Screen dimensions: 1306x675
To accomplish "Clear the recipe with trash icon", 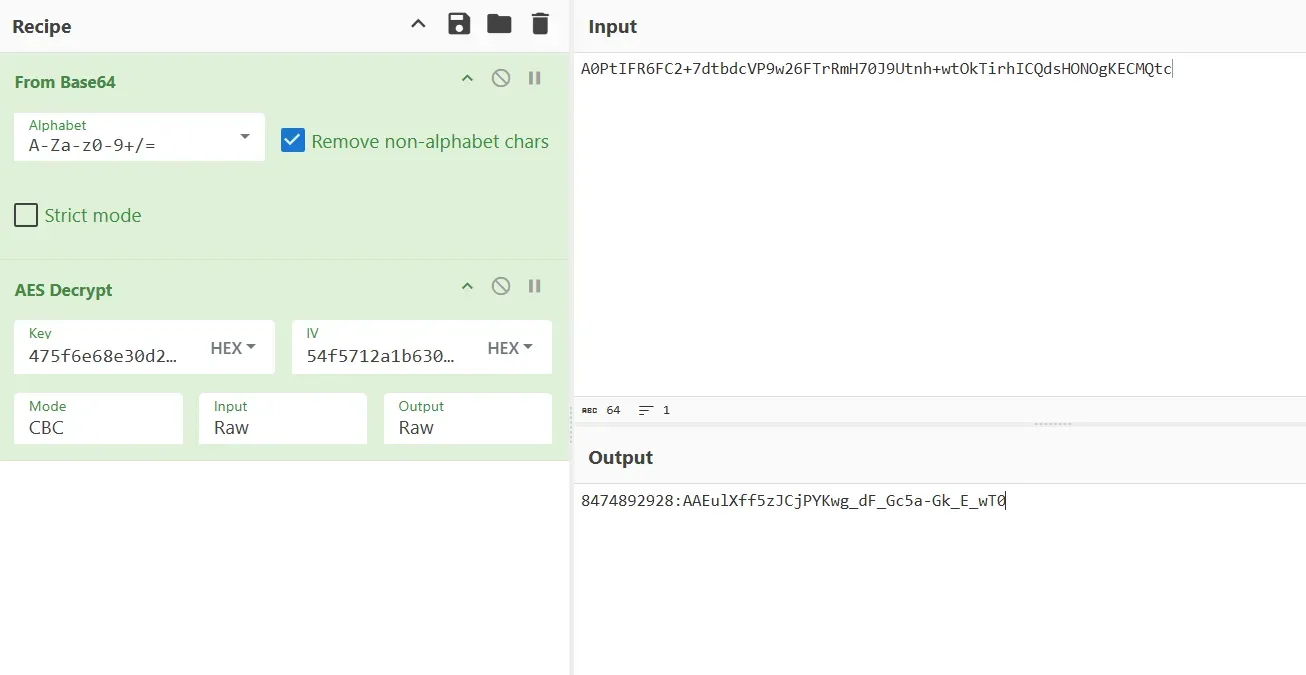I will (540, 24).
